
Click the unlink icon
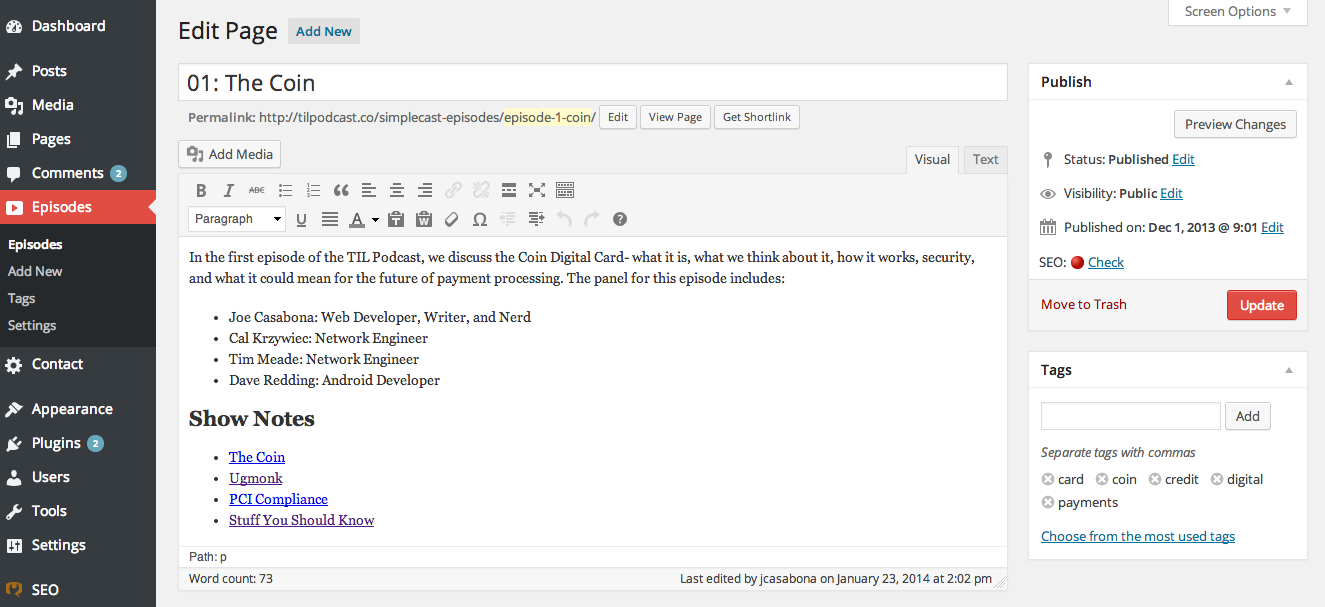pos(481,190)
